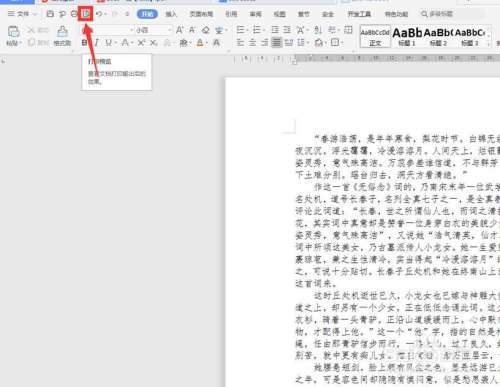This screenshot has height=387, width=500.
Task: Open the 开发工具 ribbon tab
Action: (359, 14)
